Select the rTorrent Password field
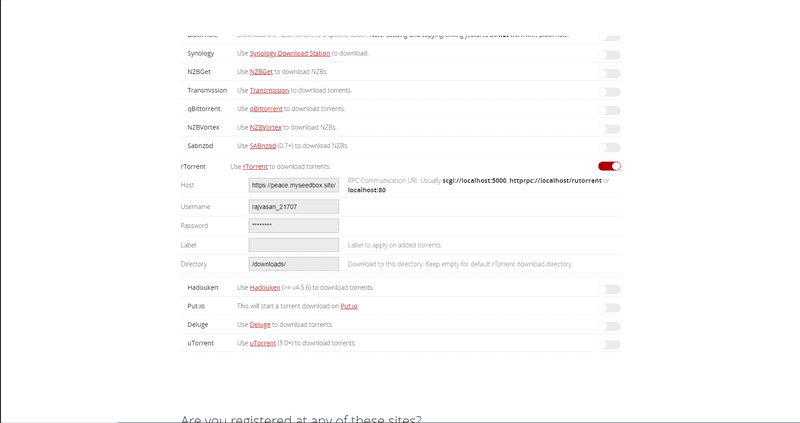This screenshot has height=423, width=800. coord(293,226)
